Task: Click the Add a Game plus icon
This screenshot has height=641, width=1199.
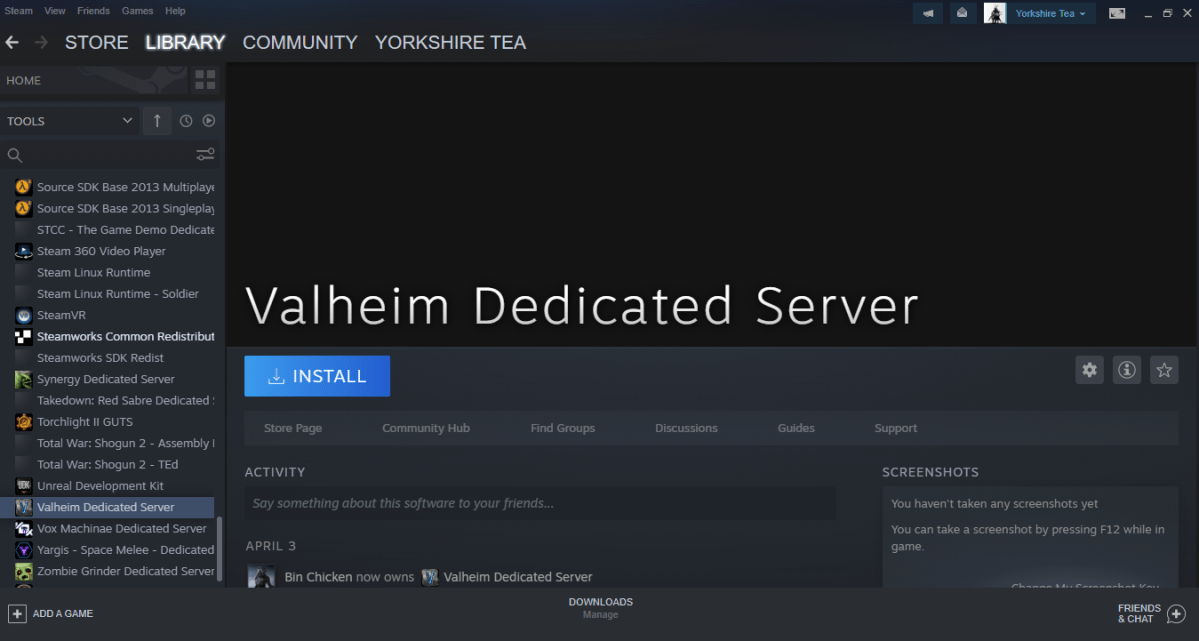Action: click(x=17, y=613)
